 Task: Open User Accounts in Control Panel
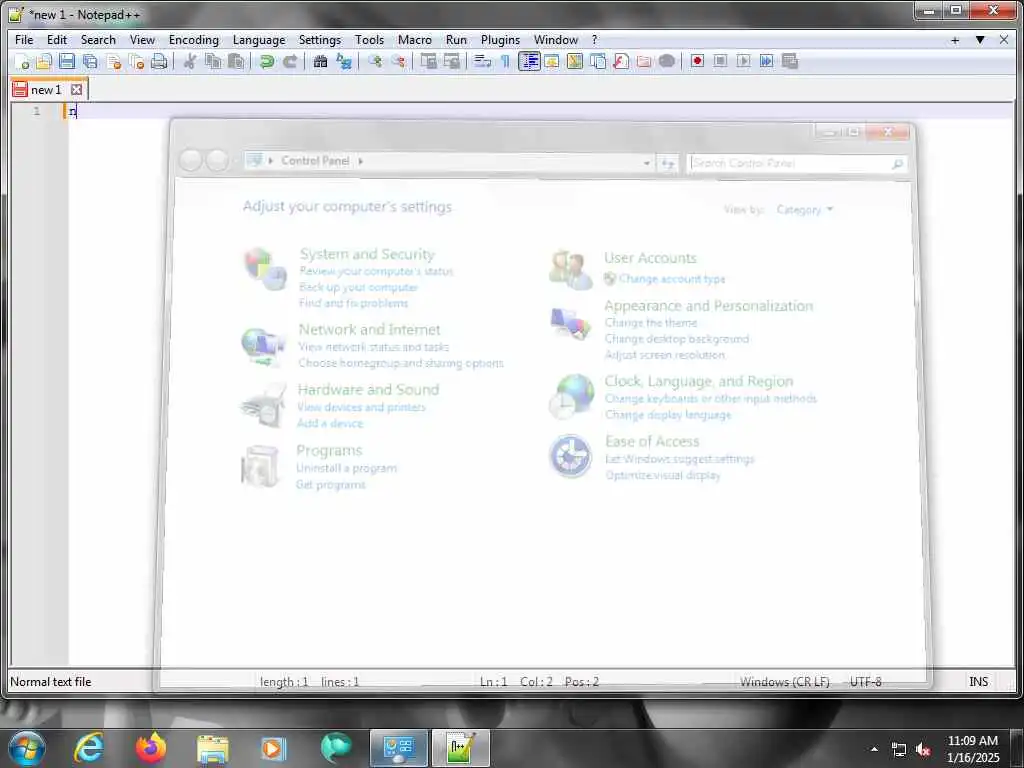[x=650, y=258]
